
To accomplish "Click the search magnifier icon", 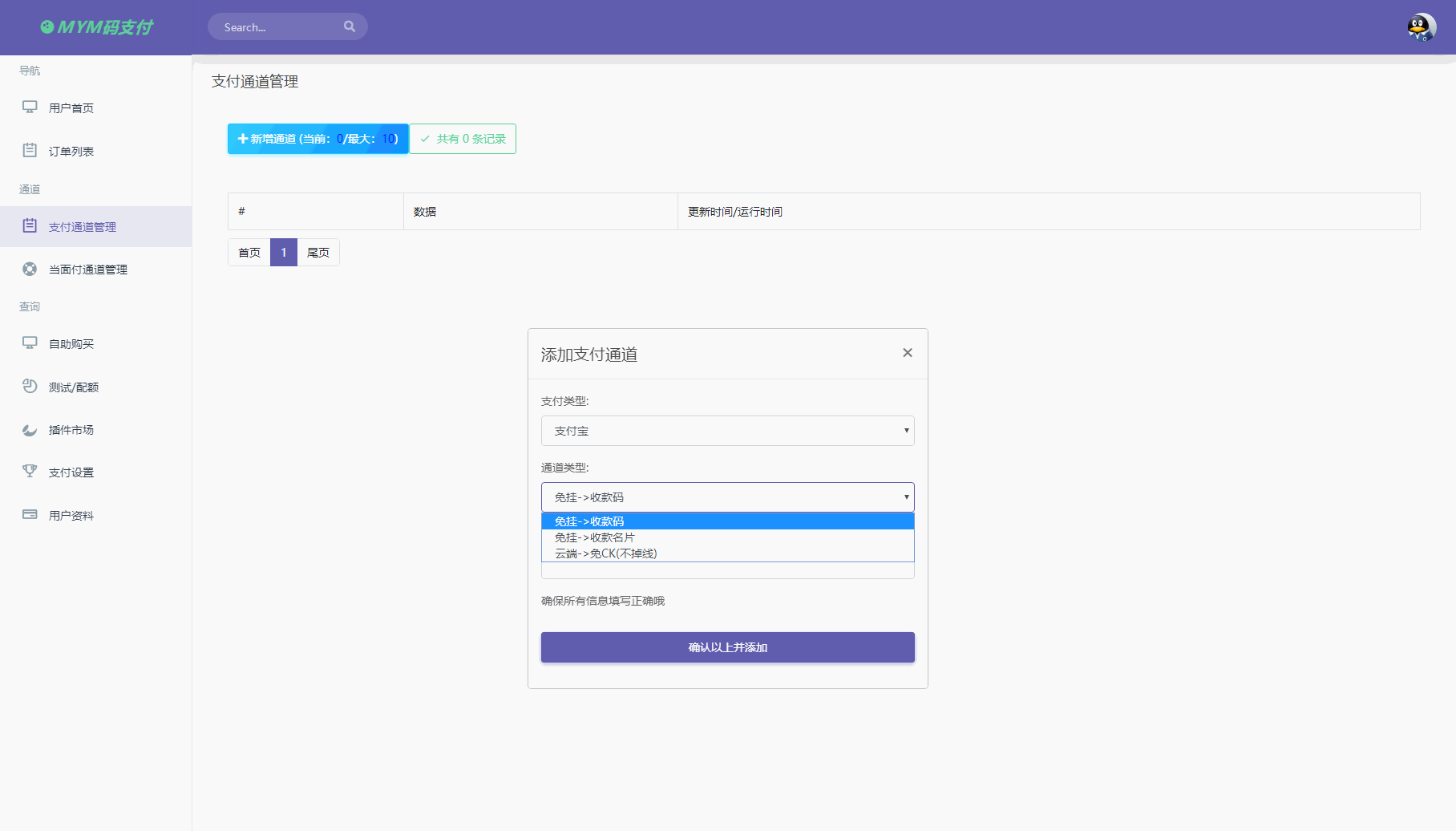I will (350, 26).
